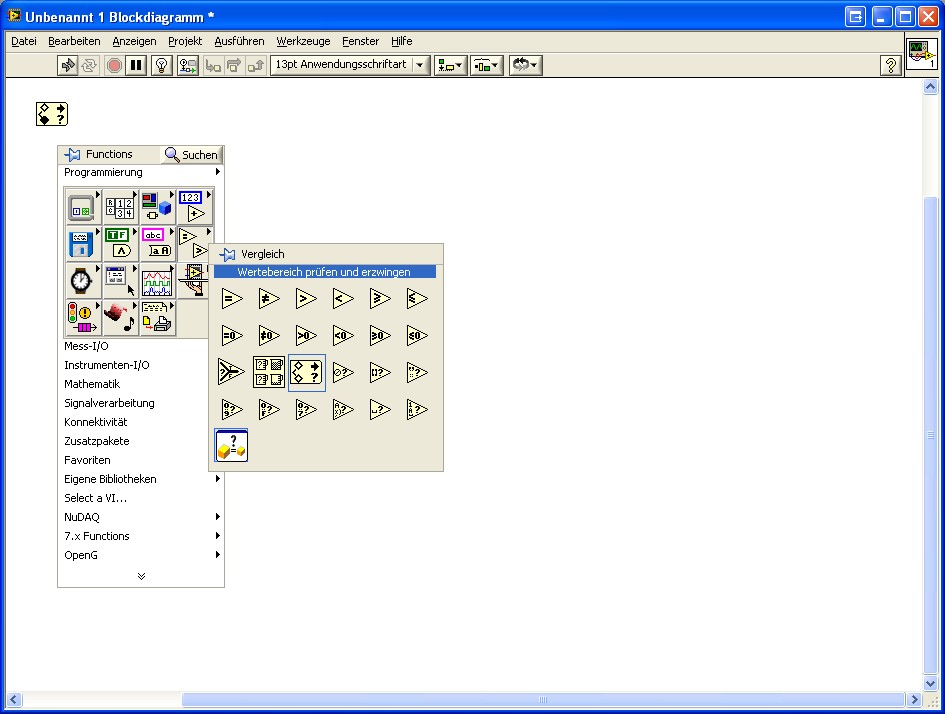Open the Cluster and Class subpalette icon
Viewport: 945px width, 714px height.
pos(157,207)
